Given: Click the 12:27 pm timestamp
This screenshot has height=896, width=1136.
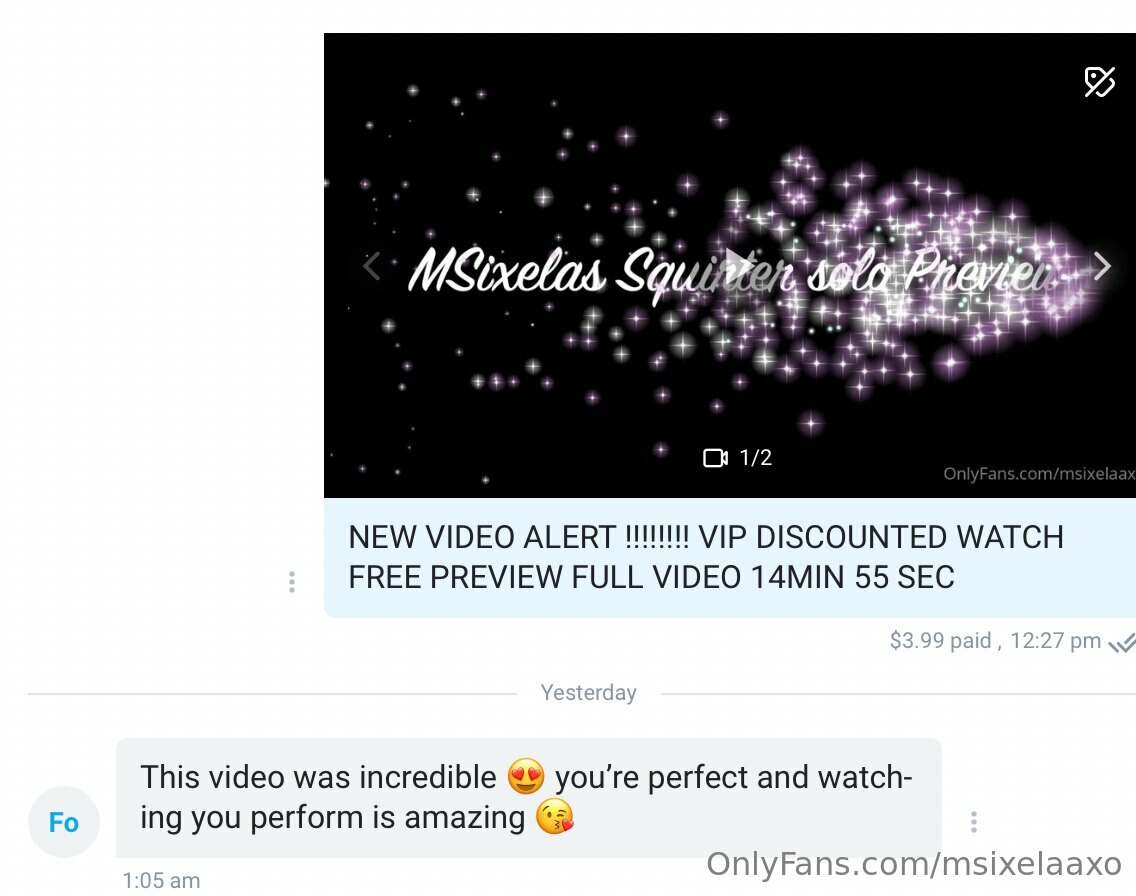Looking at the screenshot, I should [x=1056, y=640].
